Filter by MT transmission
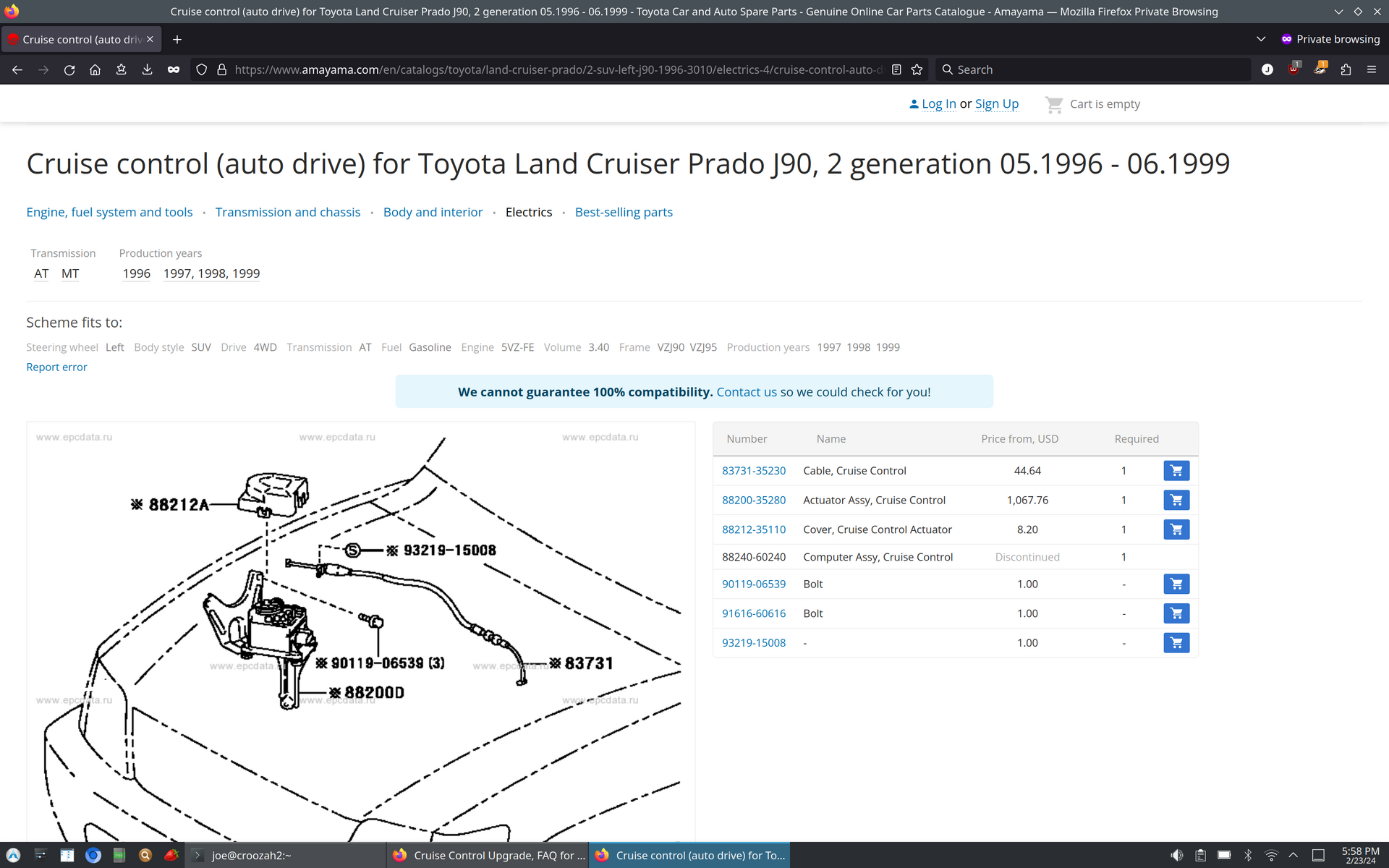Image resolution: width=1389 pixels, height=868 pixels. click(70, 273)
